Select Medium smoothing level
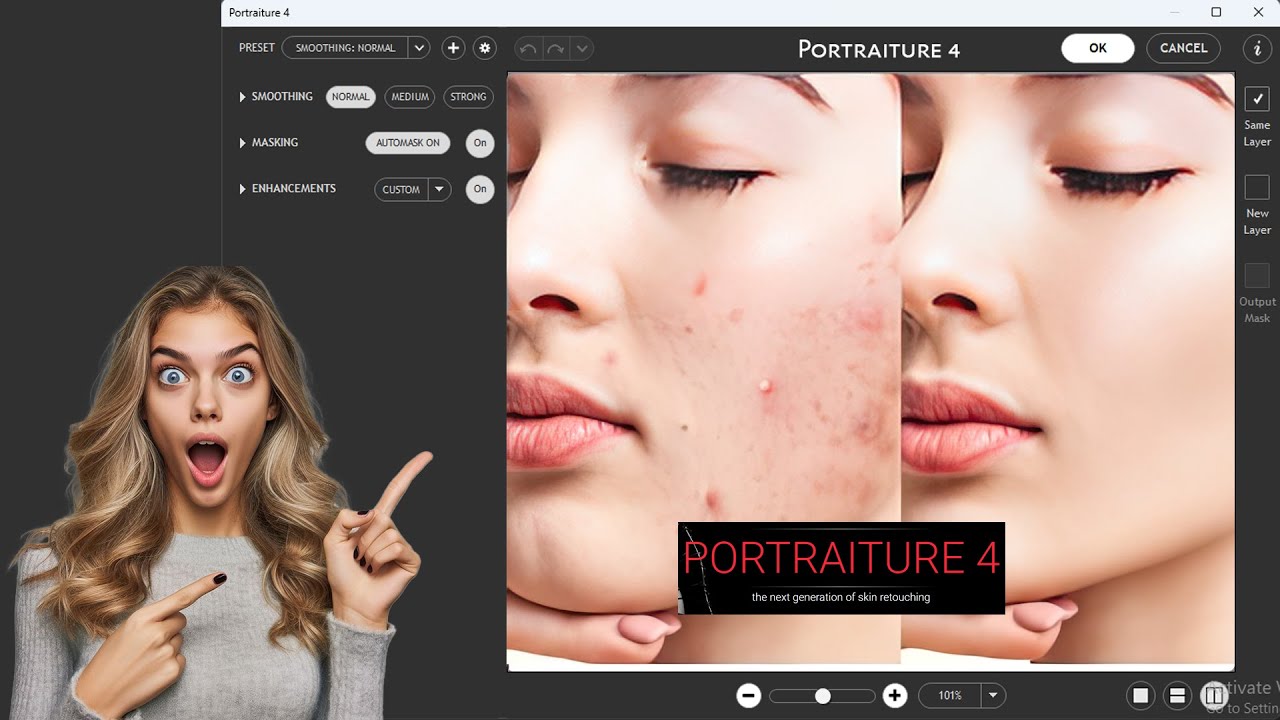Screen dimensions: 1280x720 (x=410, y=97)
